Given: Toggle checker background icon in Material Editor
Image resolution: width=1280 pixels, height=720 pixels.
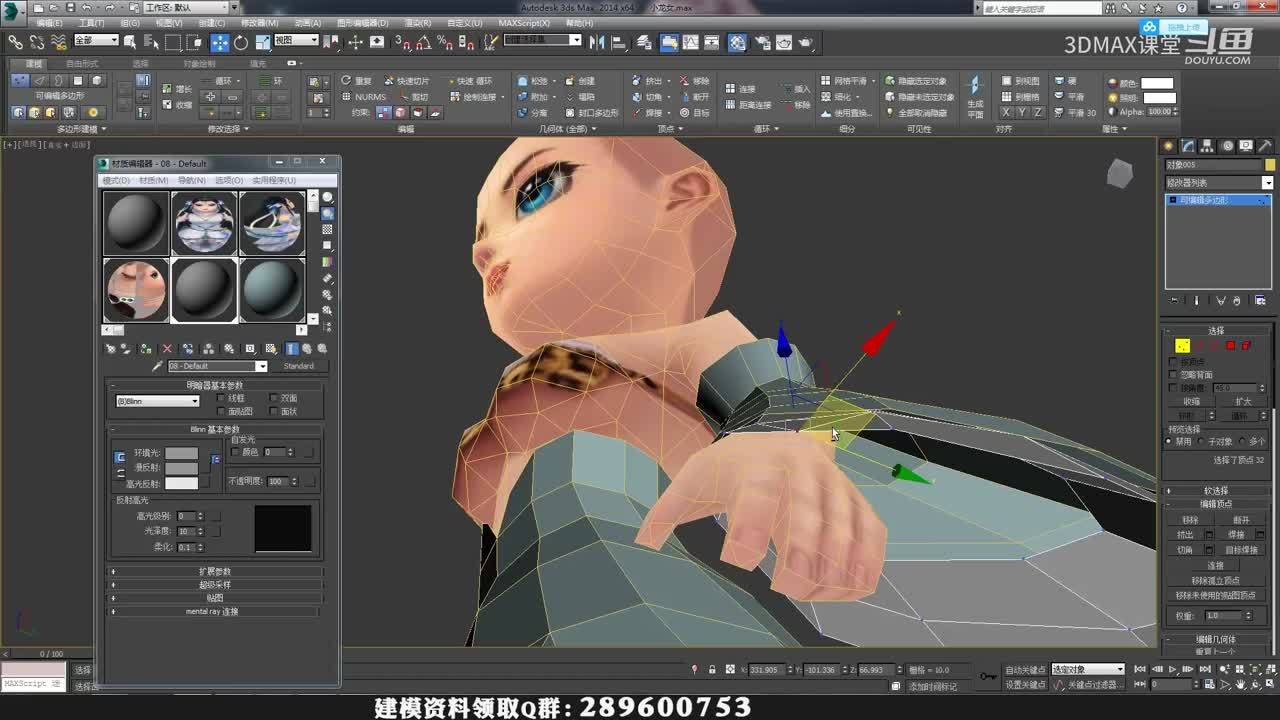Looking at the screenshot, I should [x=327, y=229].
